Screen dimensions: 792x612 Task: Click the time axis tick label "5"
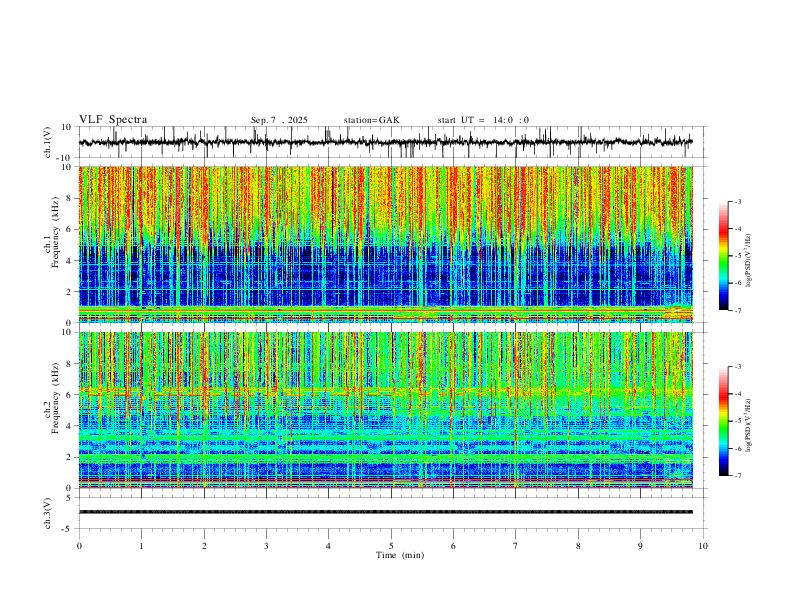pyautogui.click(x=391, y=546)
